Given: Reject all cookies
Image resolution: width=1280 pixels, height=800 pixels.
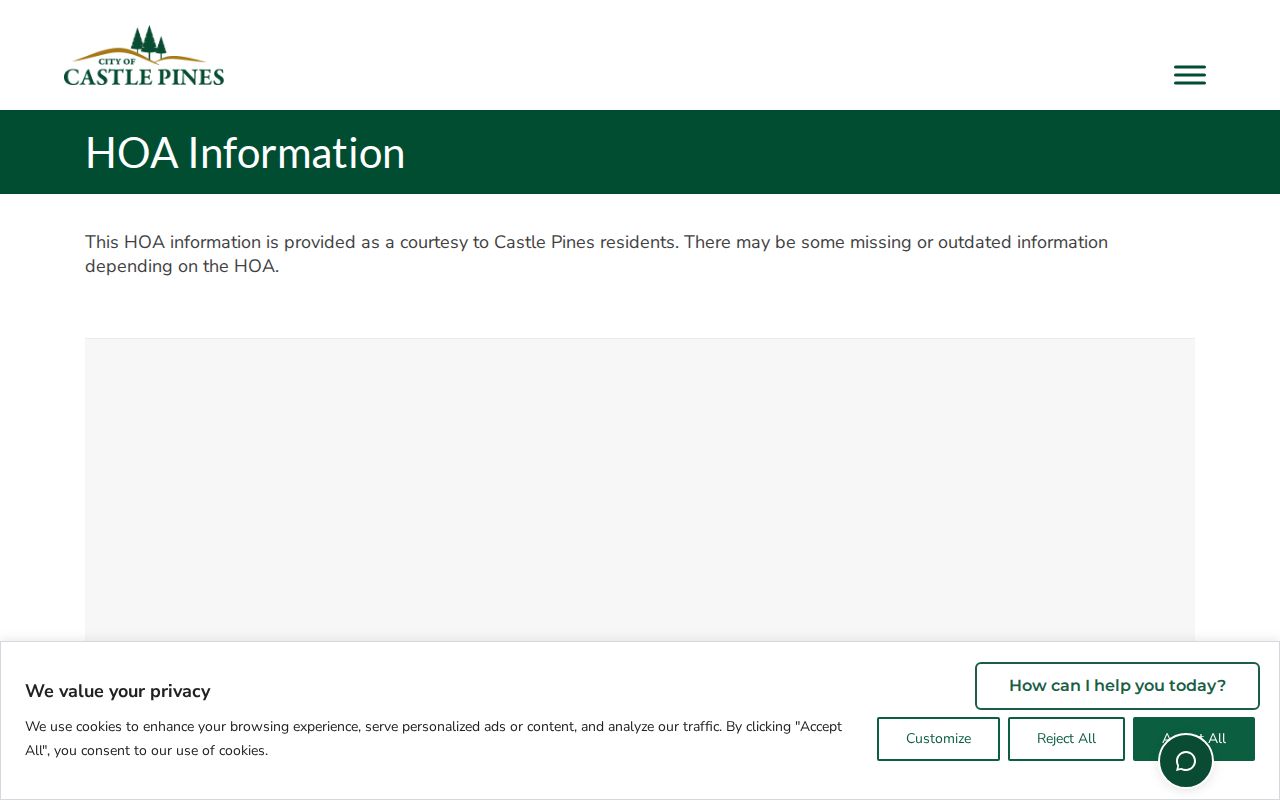Looking at the screenshot, I should coord(1066,739).
